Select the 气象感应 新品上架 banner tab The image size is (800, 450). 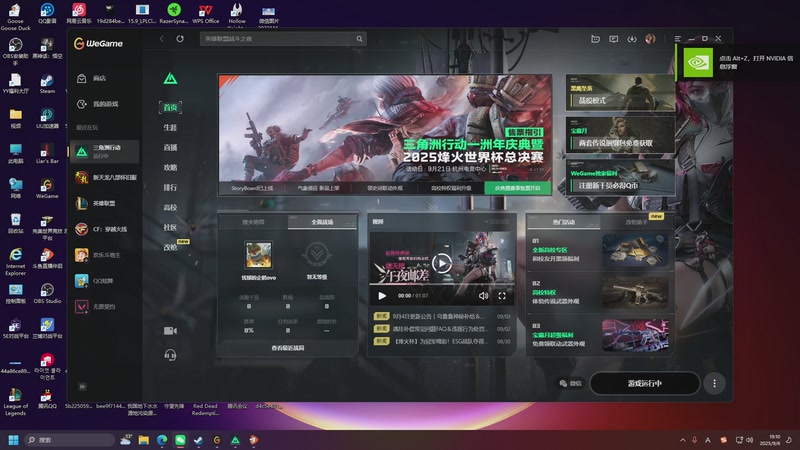(x=318, y=188)
